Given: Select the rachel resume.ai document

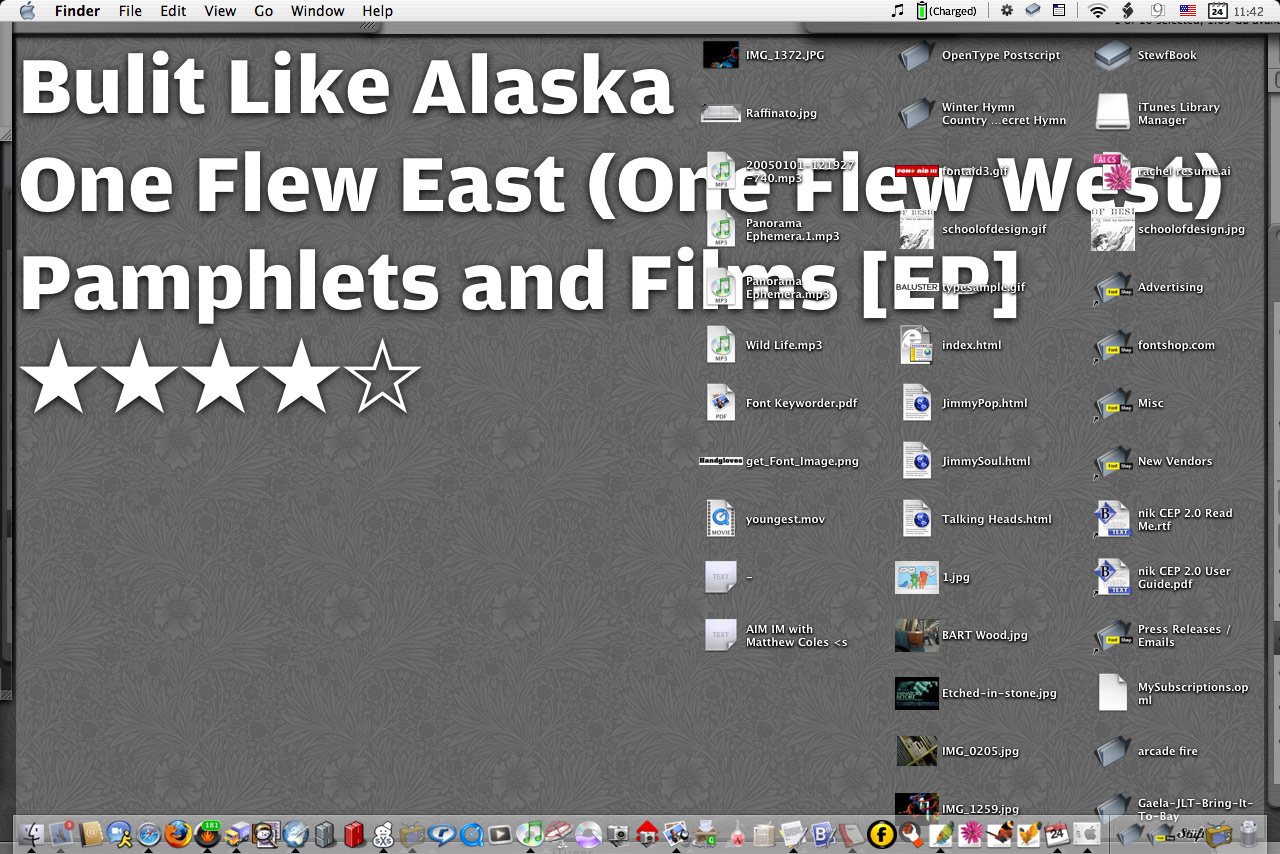Looking at the screenshot, I should coord(1113,171).
